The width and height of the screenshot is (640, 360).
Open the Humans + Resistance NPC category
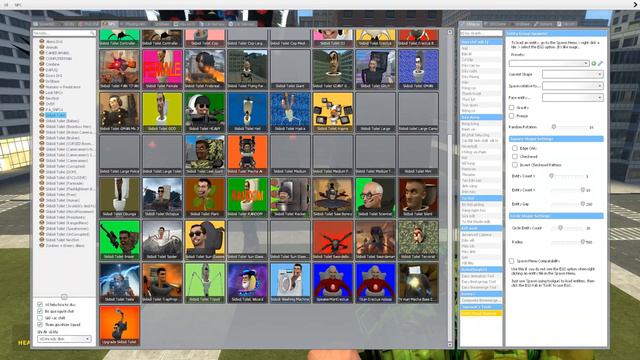(63, 87)
